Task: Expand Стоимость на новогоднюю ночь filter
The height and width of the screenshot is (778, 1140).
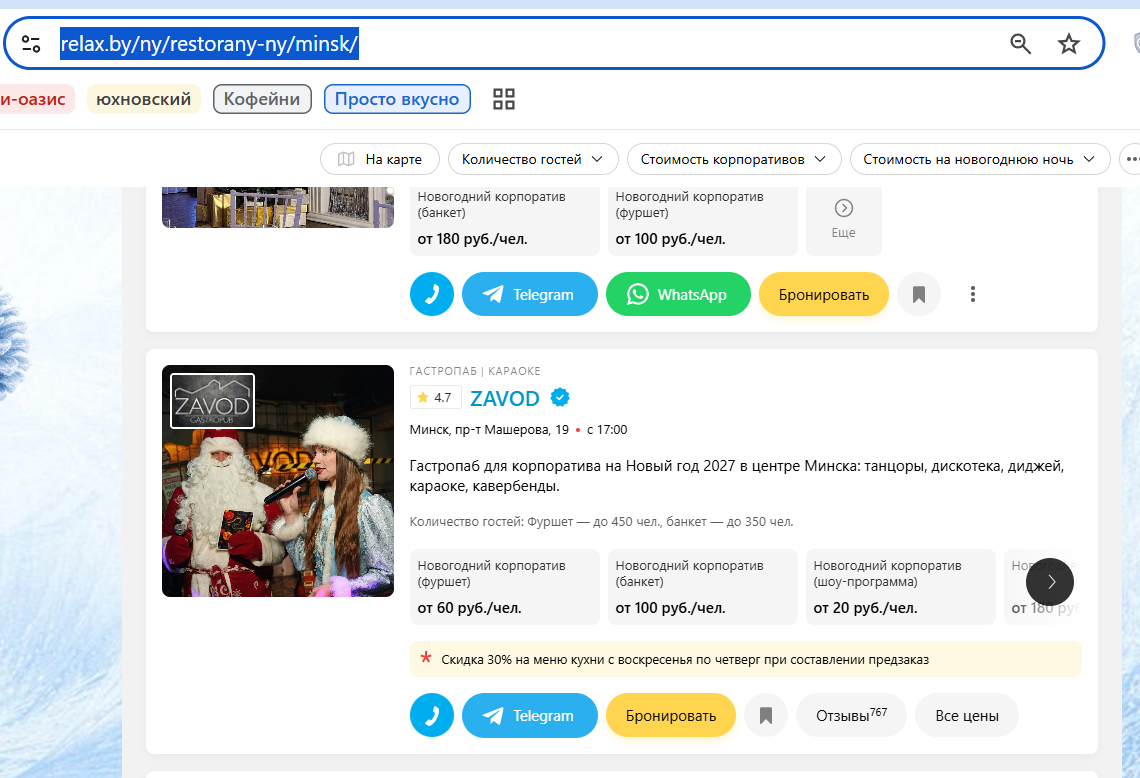Action: click(x=979, y=159)
